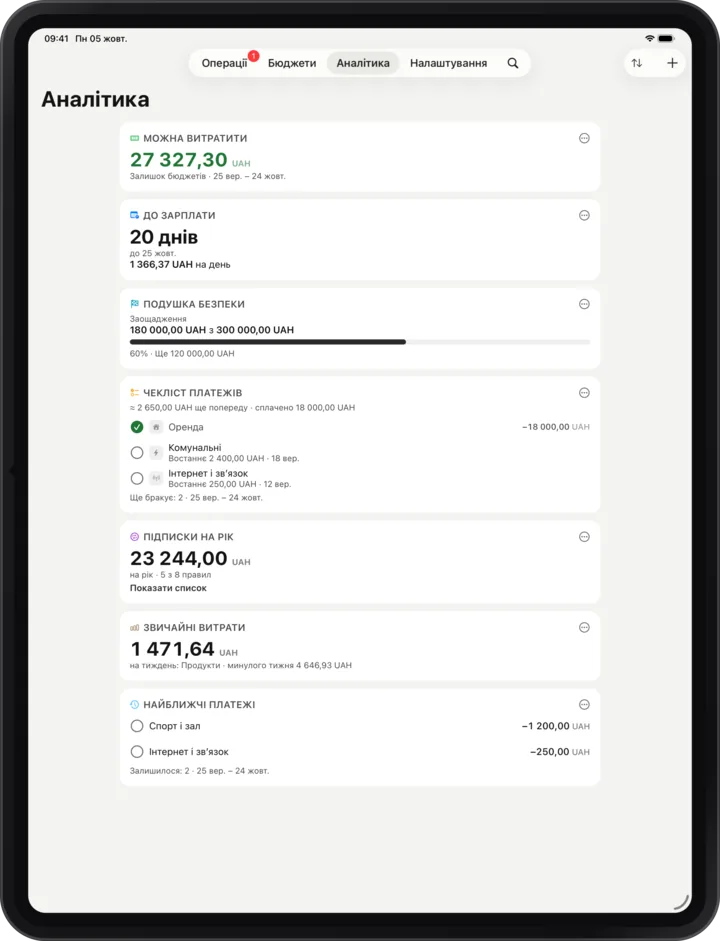Add a new item with the plus button
Viewport: 720px width, 941px height.
(x=672, y=63)
